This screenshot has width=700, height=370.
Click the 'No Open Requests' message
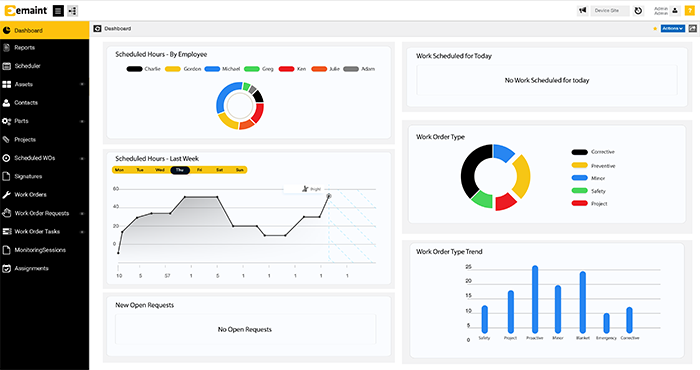(x=245, y=329)
